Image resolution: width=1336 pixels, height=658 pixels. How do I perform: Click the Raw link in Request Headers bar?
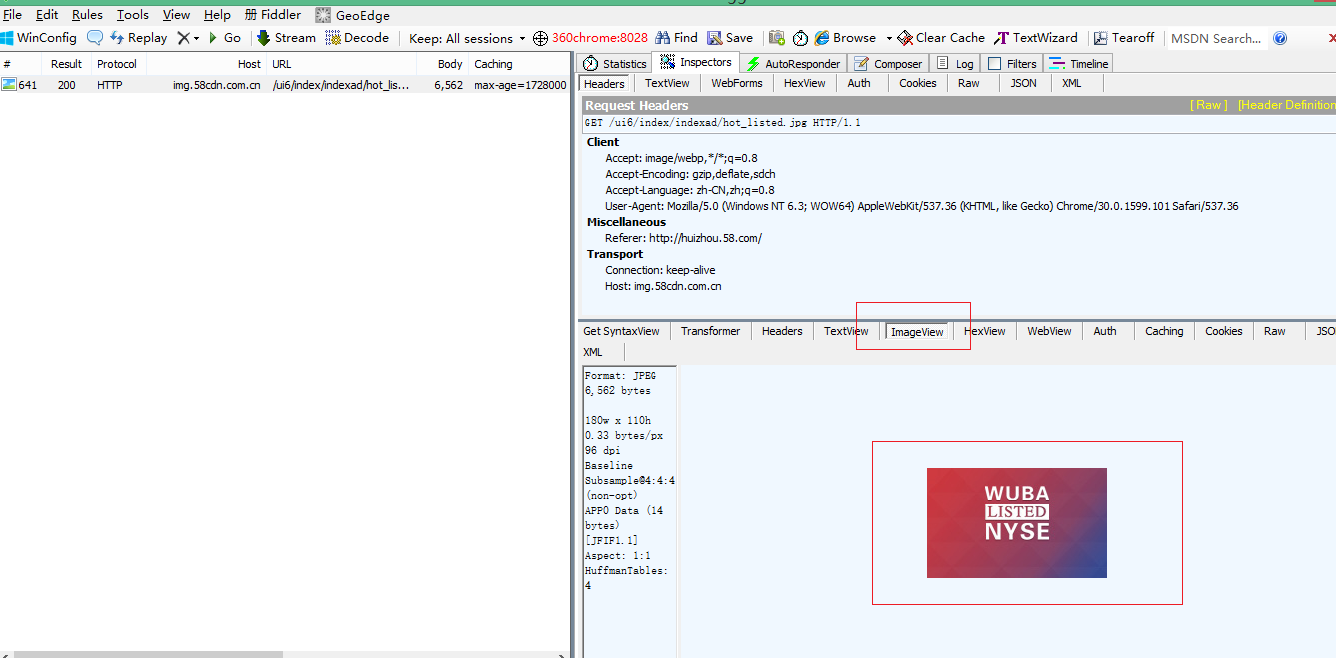point(1209,105)
